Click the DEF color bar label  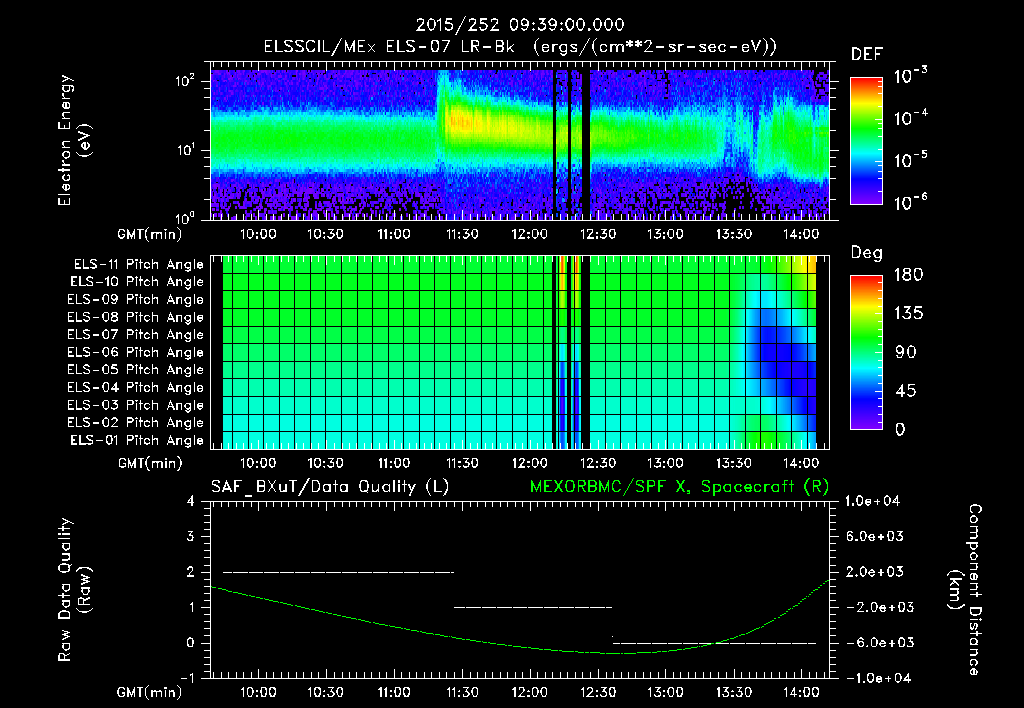pos(867,55)
